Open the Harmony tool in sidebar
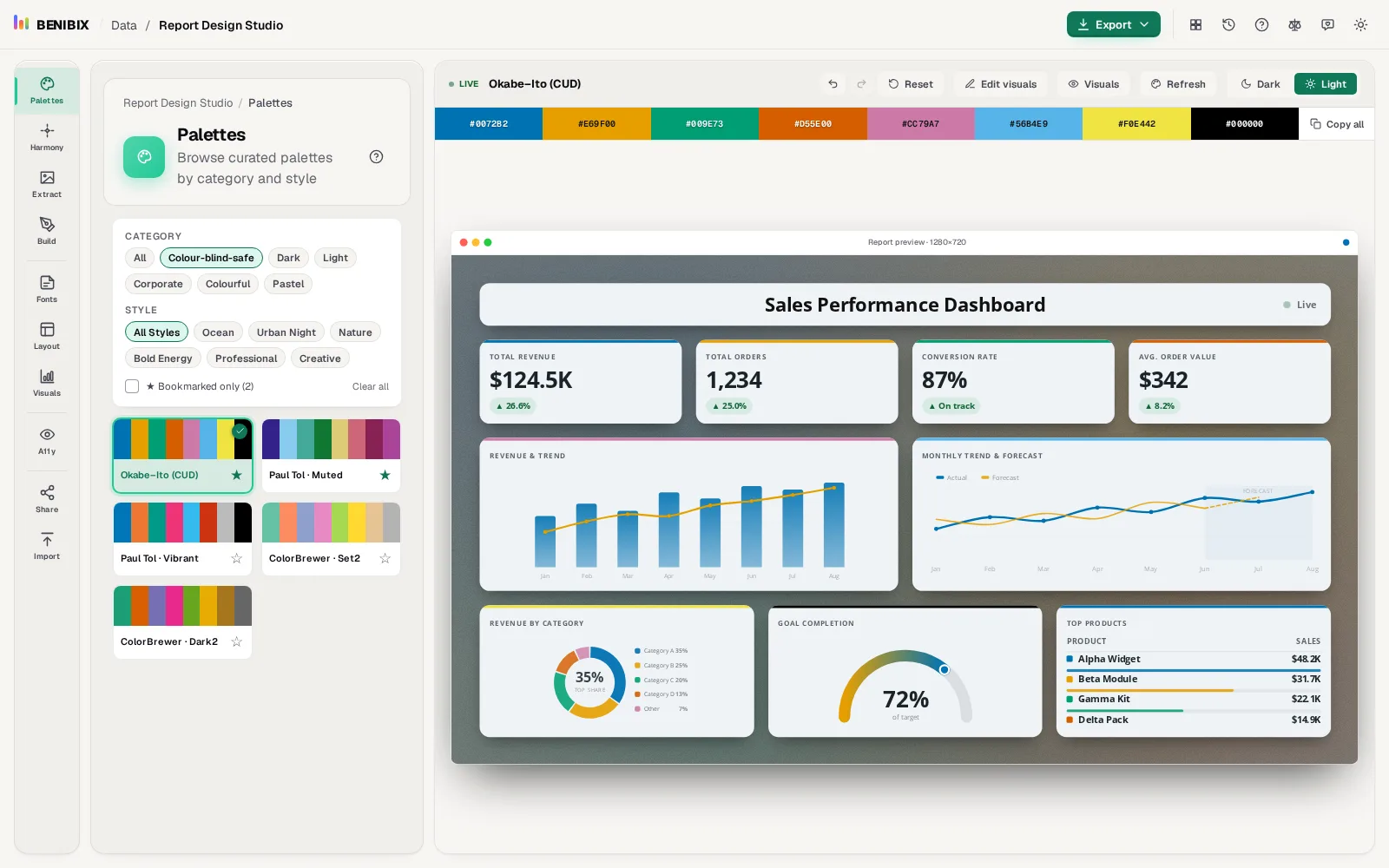1389x868 pixels. click(x=47, y=137)
